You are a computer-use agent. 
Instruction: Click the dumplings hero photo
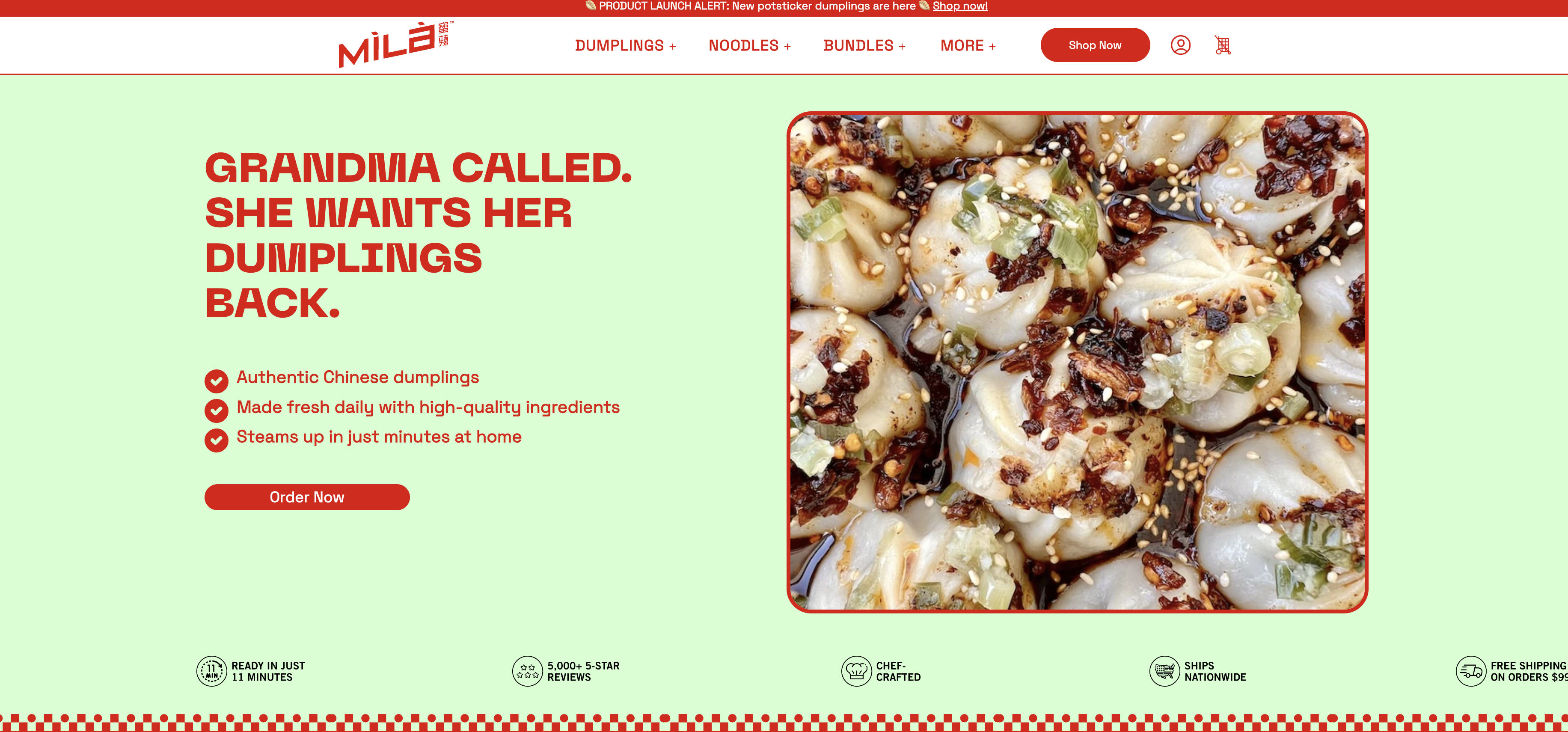(x=1077, y=362)
